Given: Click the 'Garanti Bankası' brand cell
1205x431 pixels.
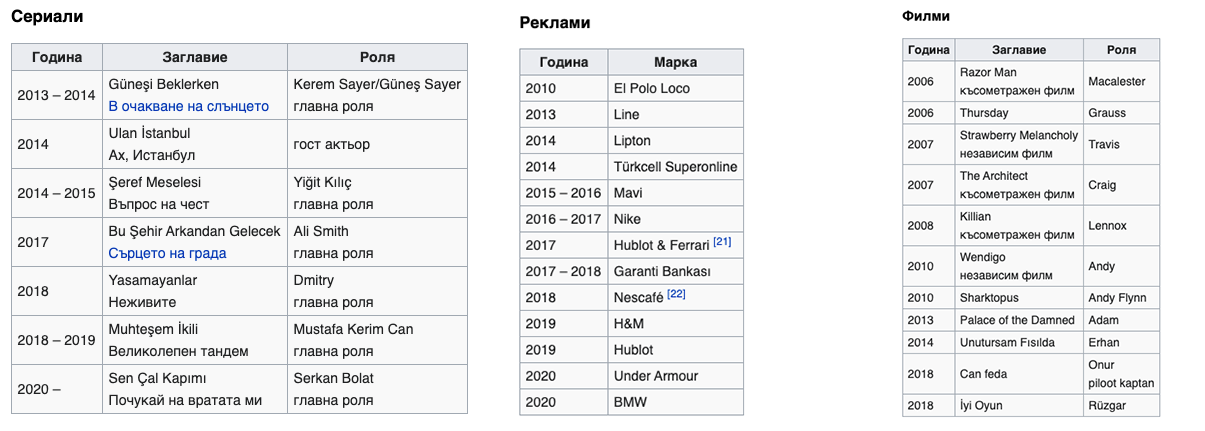Looking at the screenshot, I should pos(675,271).
